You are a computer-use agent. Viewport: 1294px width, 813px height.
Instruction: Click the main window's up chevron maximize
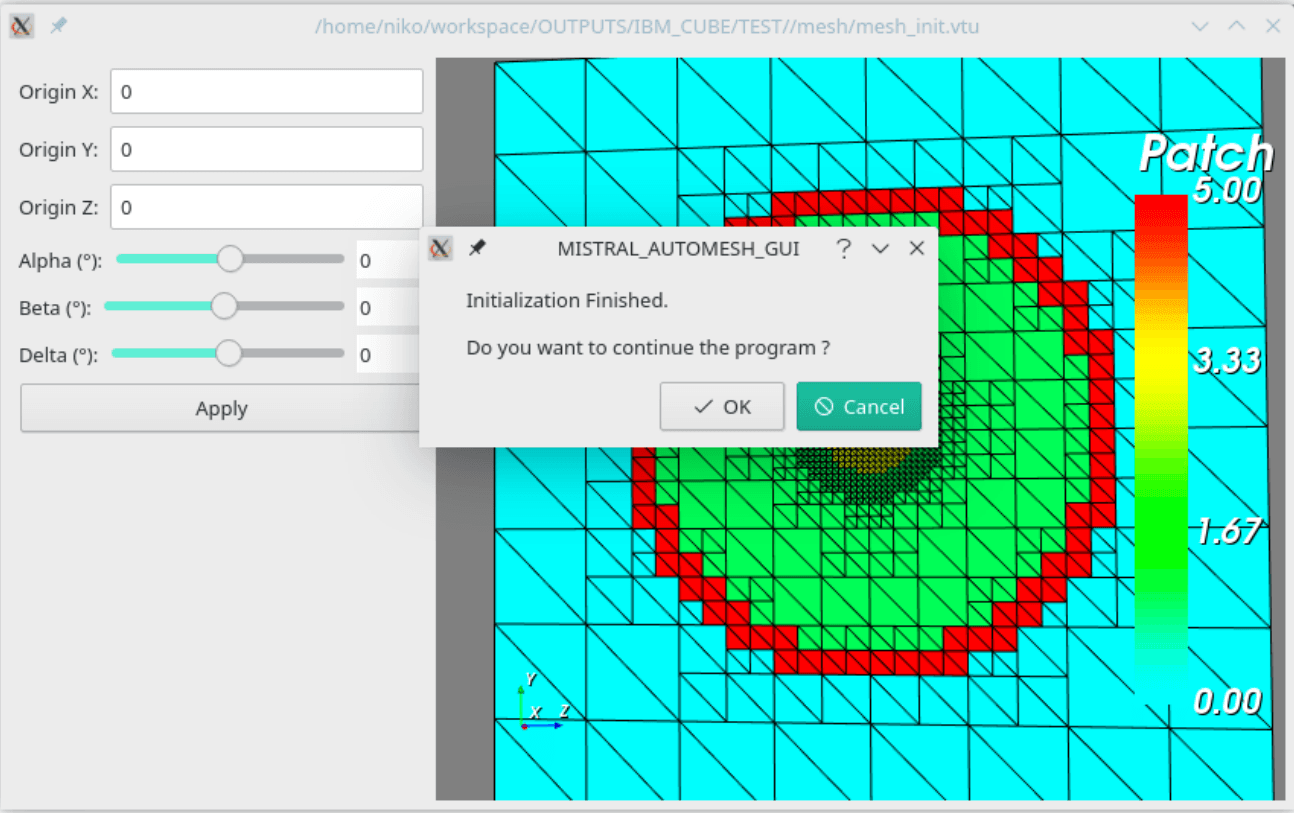(1236, 26)
